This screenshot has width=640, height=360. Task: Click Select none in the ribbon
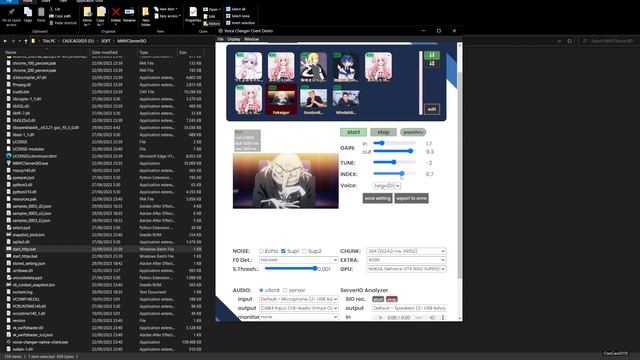point(237,16)
